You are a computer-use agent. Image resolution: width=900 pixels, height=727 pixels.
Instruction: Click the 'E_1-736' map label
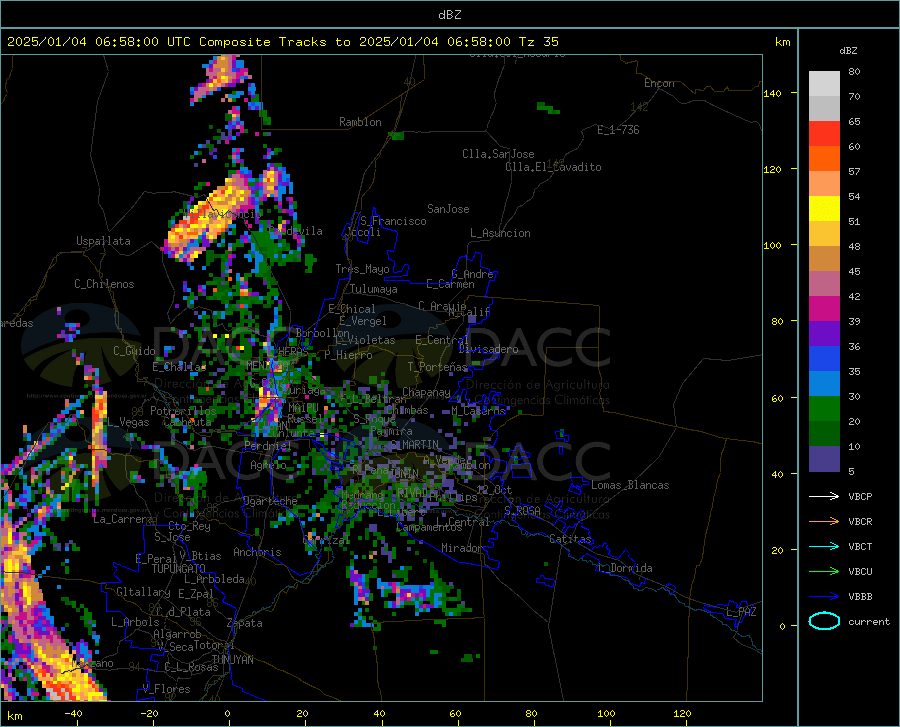click(x=618, y=130)
